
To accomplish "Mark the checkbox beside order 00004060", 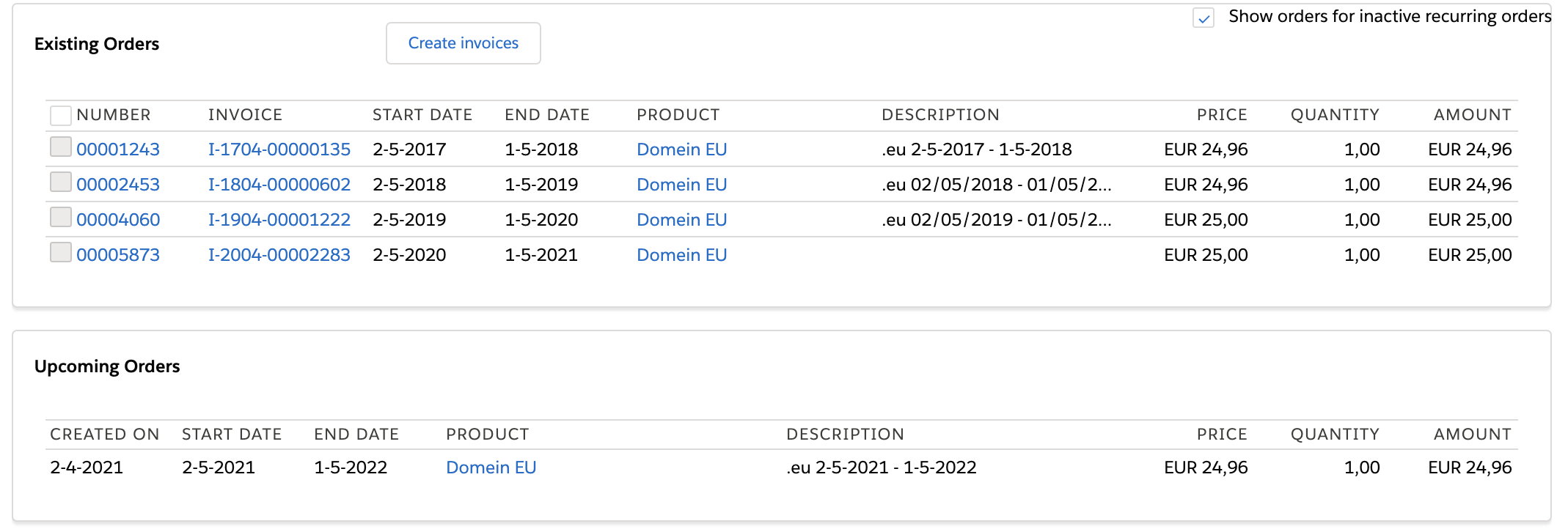I will 60,218.
